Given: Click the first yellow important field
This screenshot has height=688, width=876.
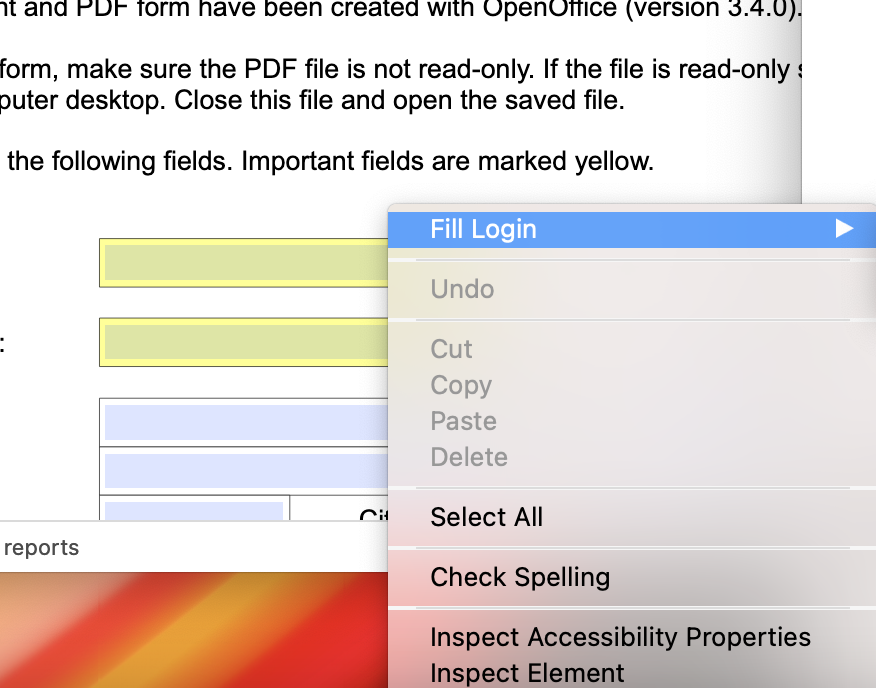Looking at the screenshot, I should pos(240,263).
